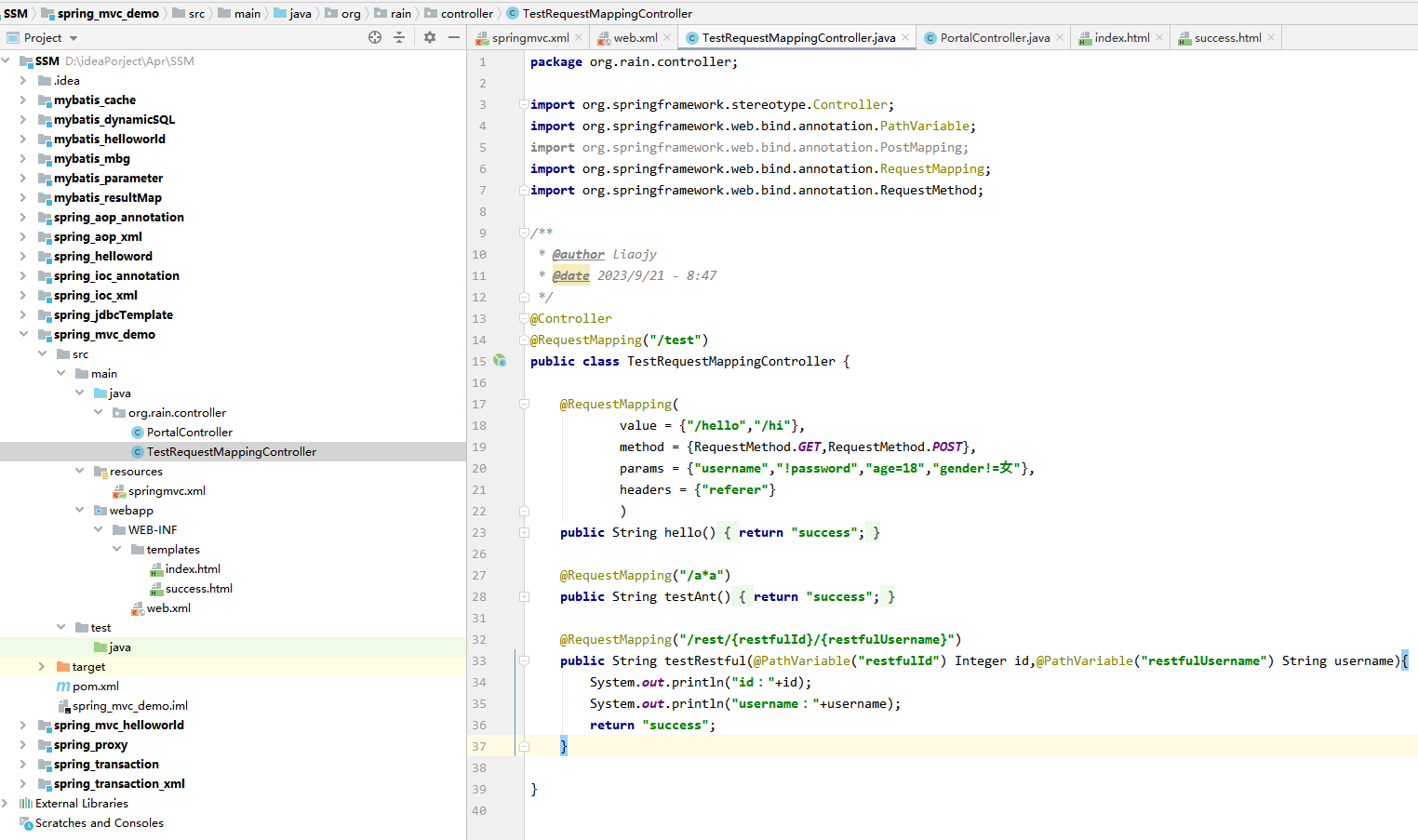Image resolution: width=1418 pixels, height=840 pixels.
Task: Switch to the index.html editor tab
Action: pos(1122,38)
